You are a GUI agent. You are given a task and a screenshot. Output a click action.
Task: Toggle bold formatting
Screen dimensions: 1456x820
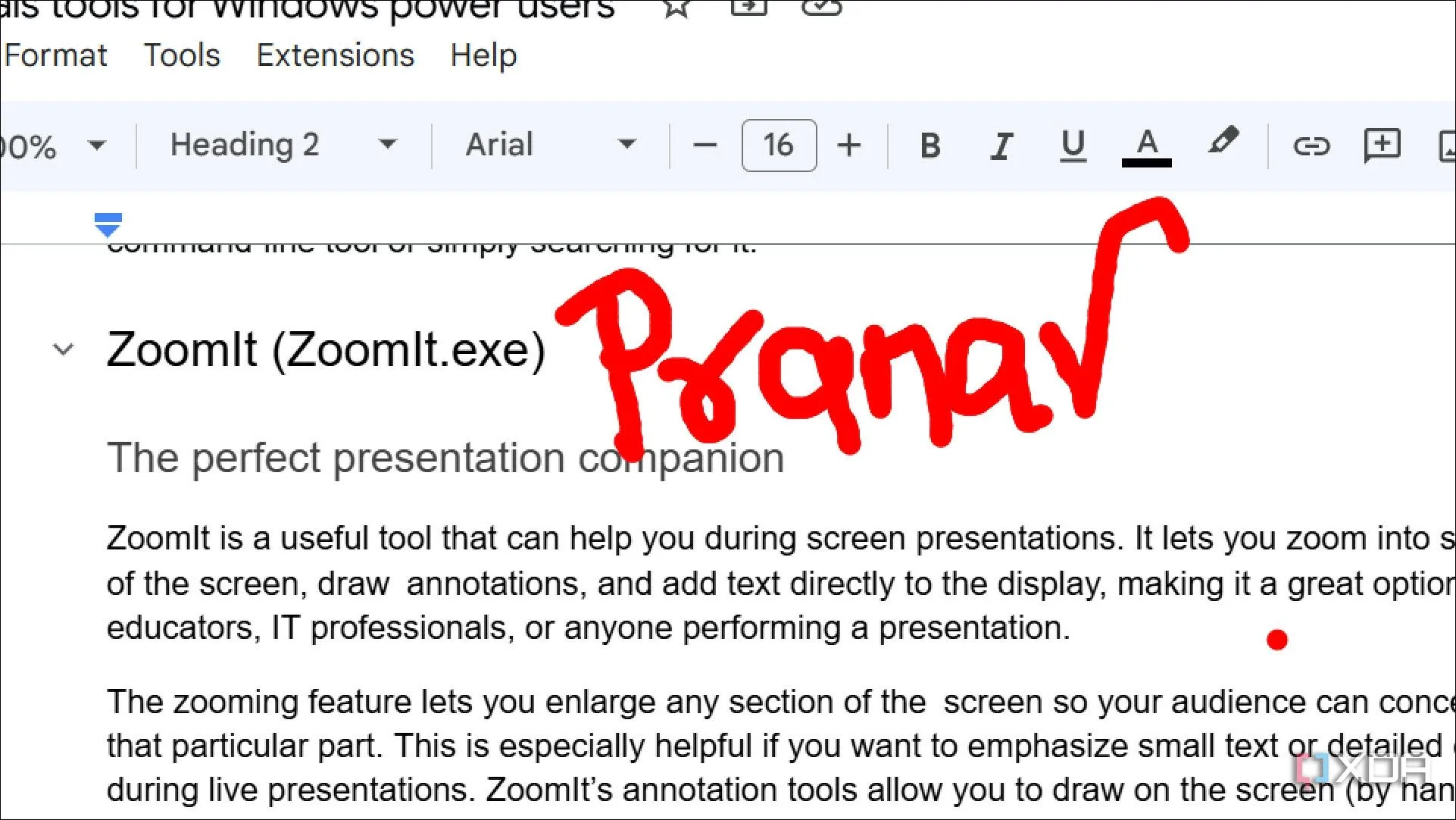[930, 145]
